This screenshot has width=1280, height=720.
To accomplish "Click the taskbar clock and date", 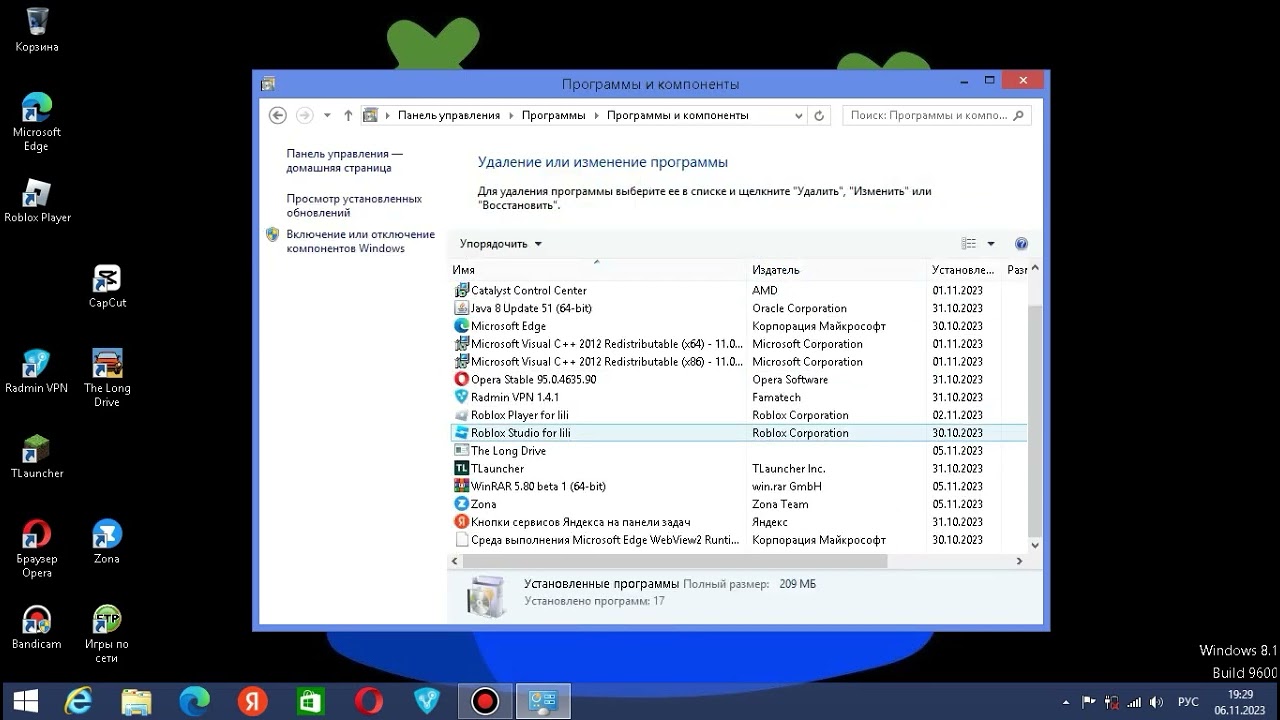I will [1240, 701].
